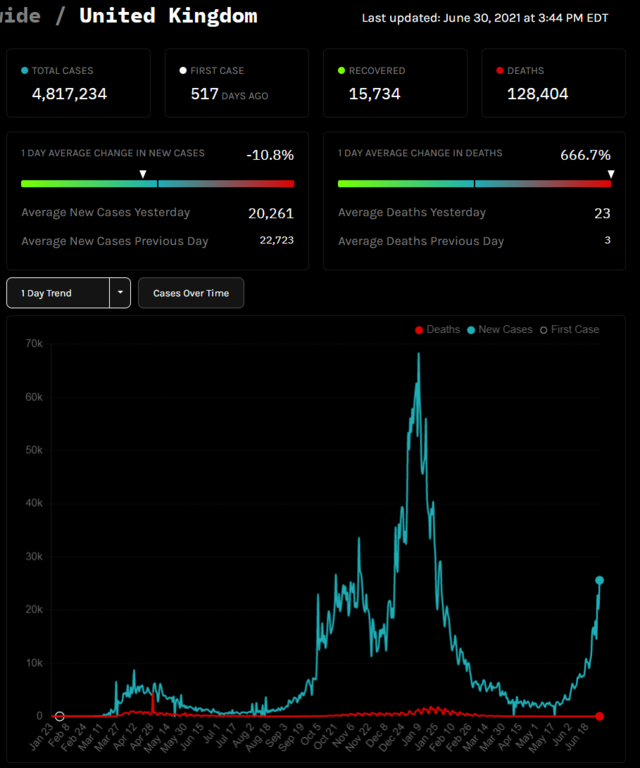Image resolution: width=640 pixels, height=768 pixels.
Task: Click the latest New Cases endpoint dot
Action: (x=600, y=580)
